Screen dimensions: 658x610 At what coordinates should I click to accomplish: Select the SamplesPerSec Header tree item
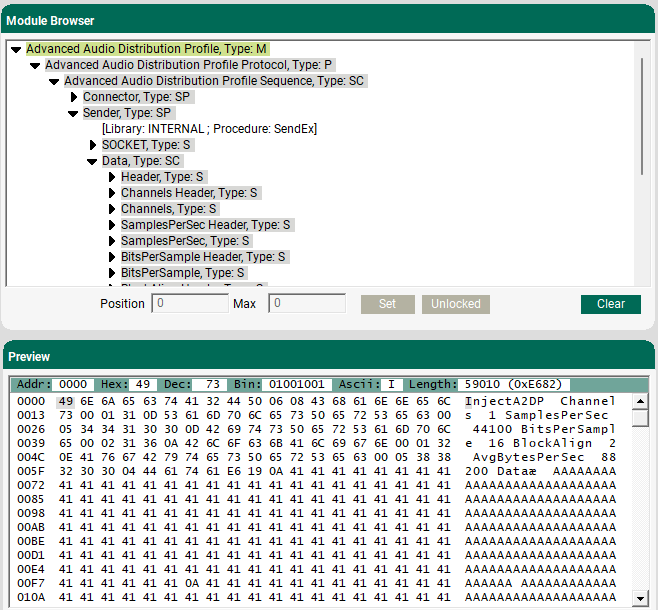tap(205, 225)
